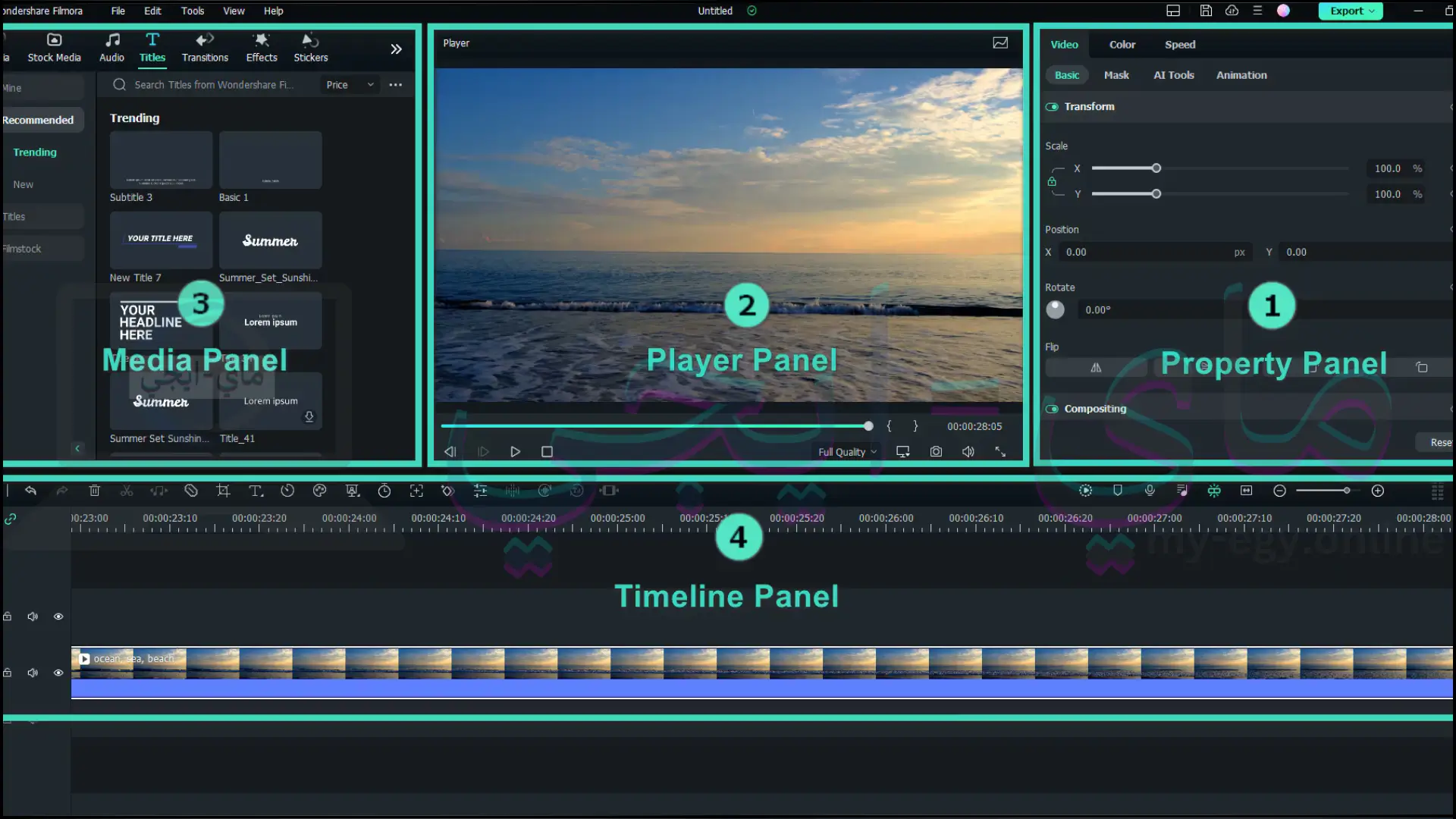The height and width of the screenshot is (819, 1456).
Task: Open the three-dot options in titles search bar
Action: pyautogui.click(x=396, y=85)
